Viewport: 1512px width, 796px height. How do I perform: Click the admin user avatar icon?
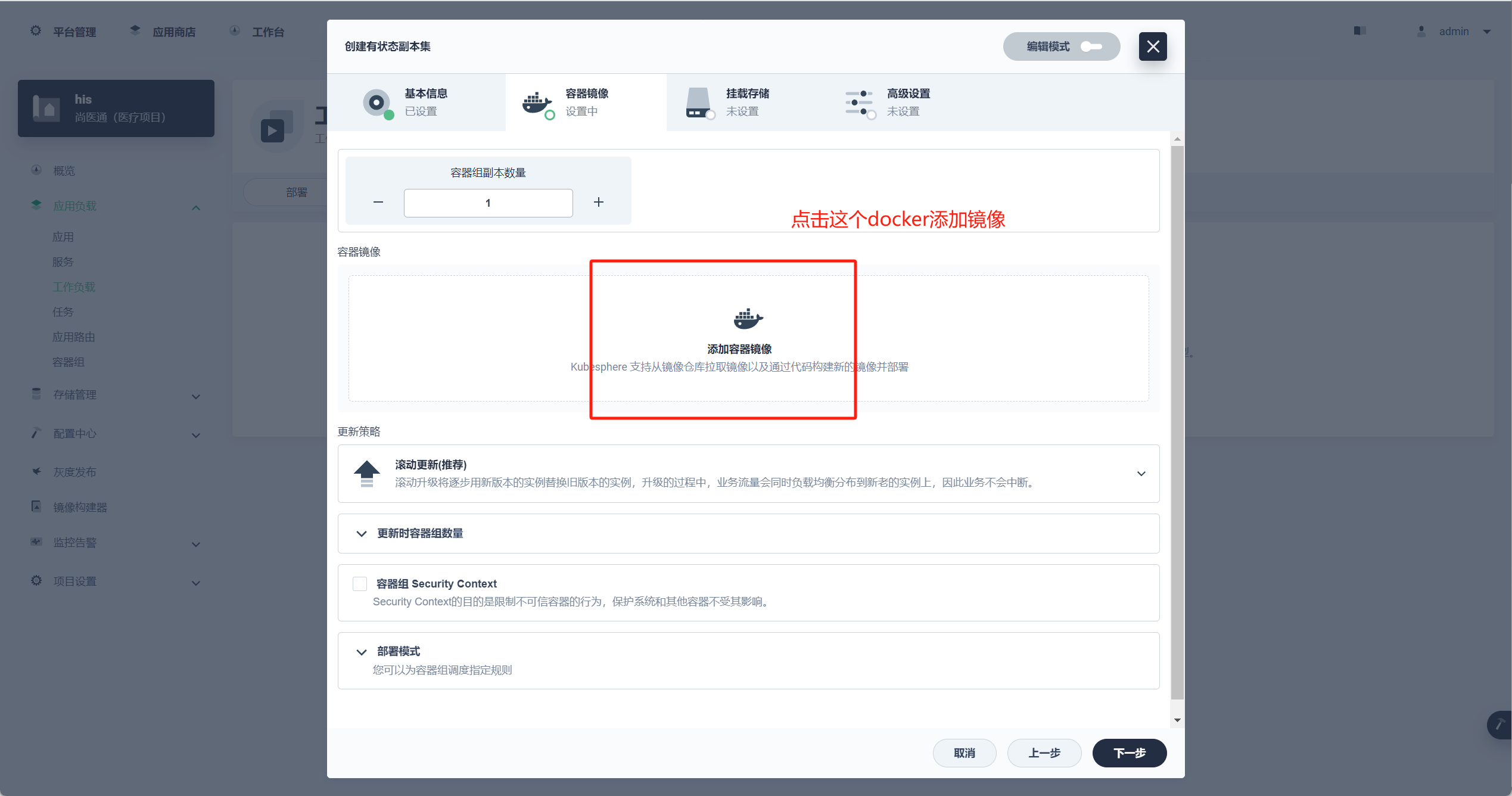coord(1421,31)
